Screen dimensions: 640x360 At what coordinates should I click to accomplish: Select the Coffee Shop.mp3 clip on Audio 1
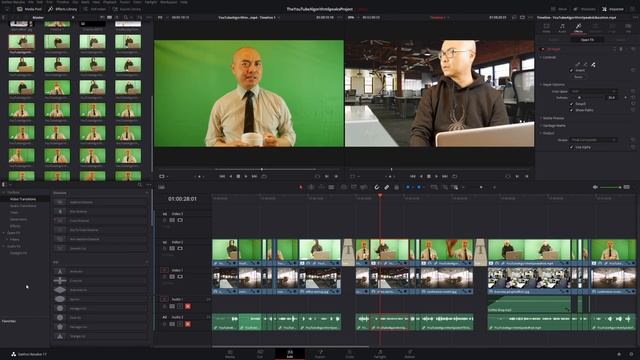(529, 305)
